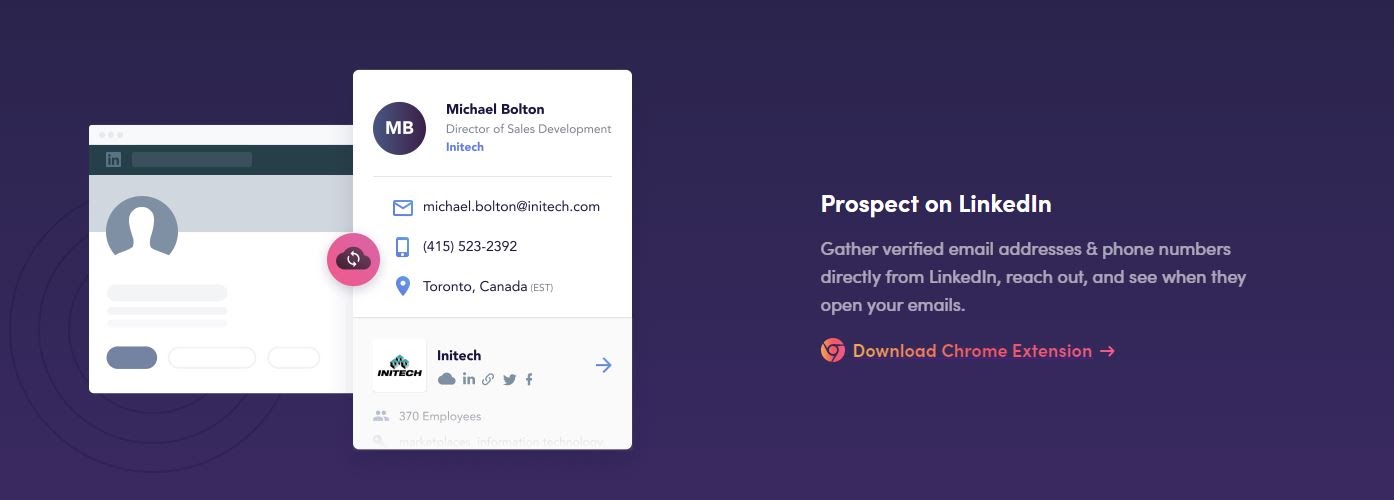Click the Chrome logo icon
This screenshot has width=1394, height=500.
(x=833, y=351)
